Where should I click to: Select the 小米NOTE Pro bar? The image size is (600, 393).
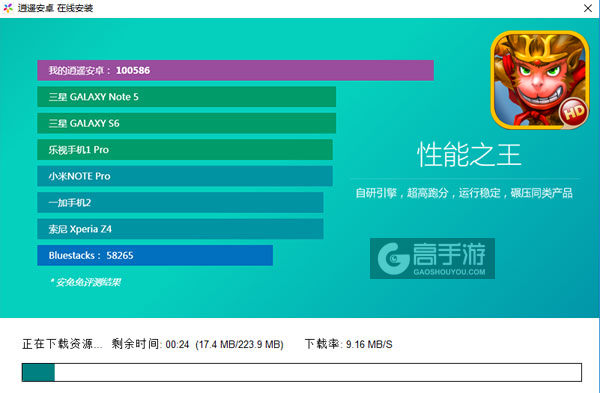[x=185, y=176]
